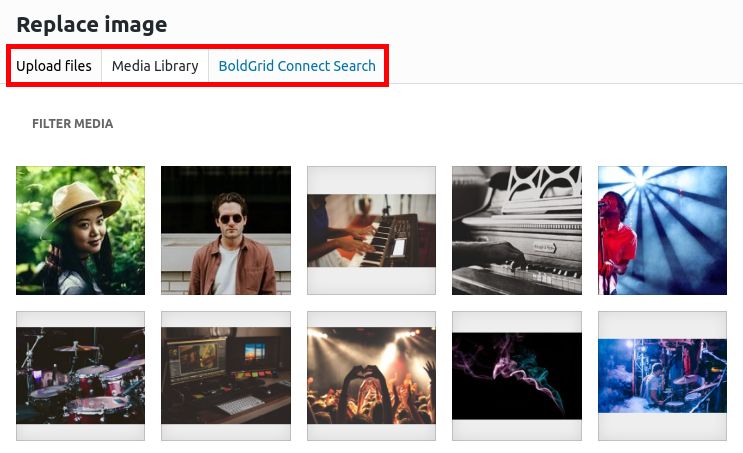Select the first thumbnail in the media grid
This screenshot has width=743, height=453.
click(80, 230)
